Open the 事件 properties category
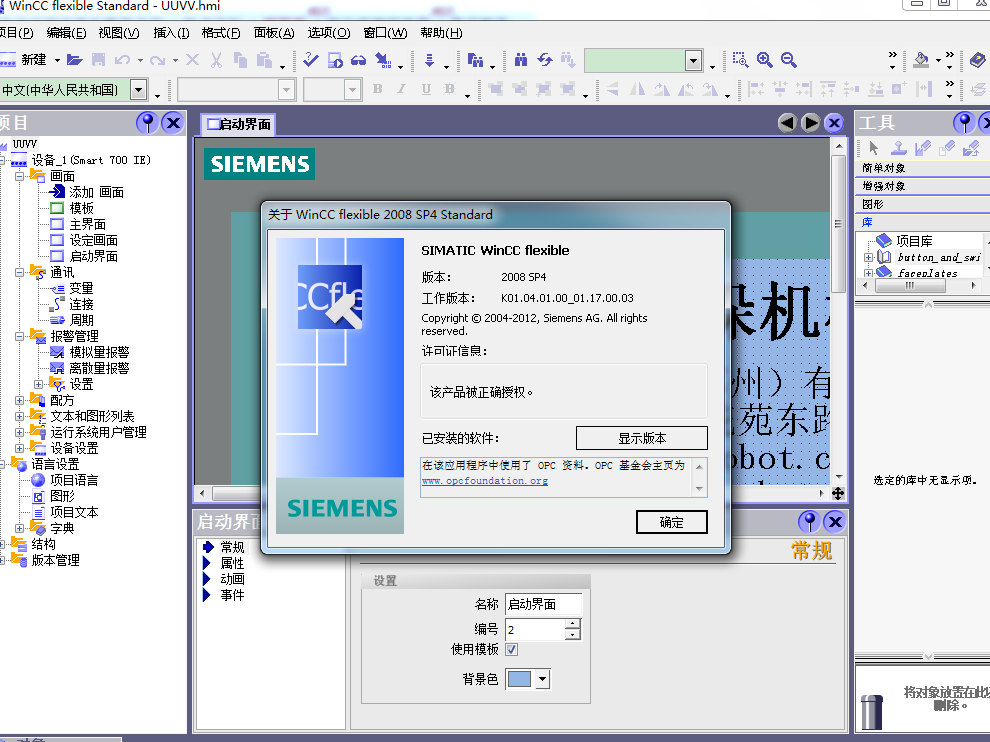This screenshot has height=742, width=990. pyautogui.click(x=232, y=595)
